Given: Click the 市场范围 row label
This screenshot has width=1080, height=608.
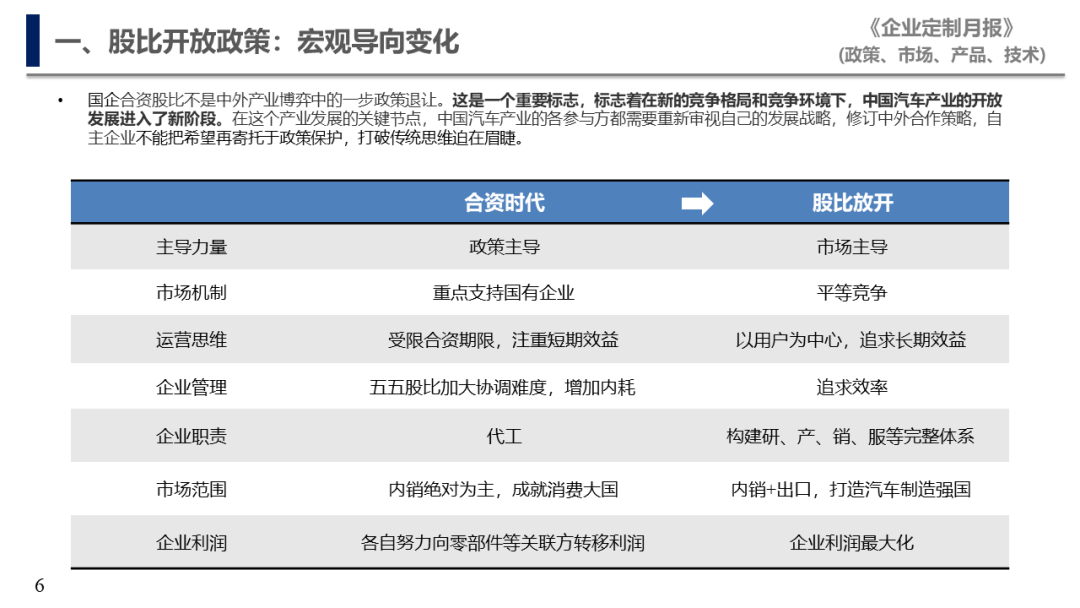Looking at the screenshot, I should [x=191, y=490].
